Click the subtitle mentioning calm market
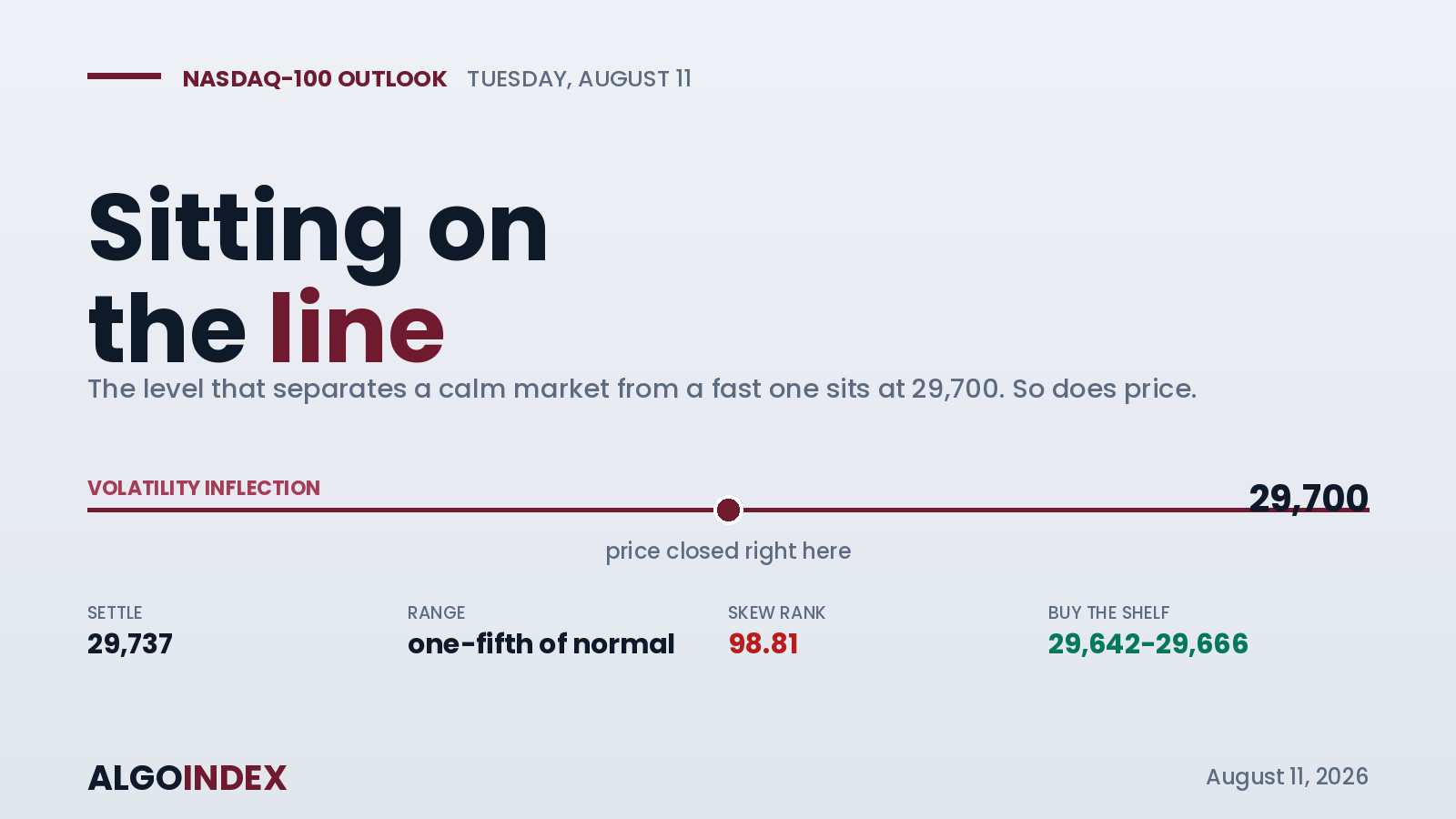The height and width of the screenshot is (819, 1456). pos(642,389)
